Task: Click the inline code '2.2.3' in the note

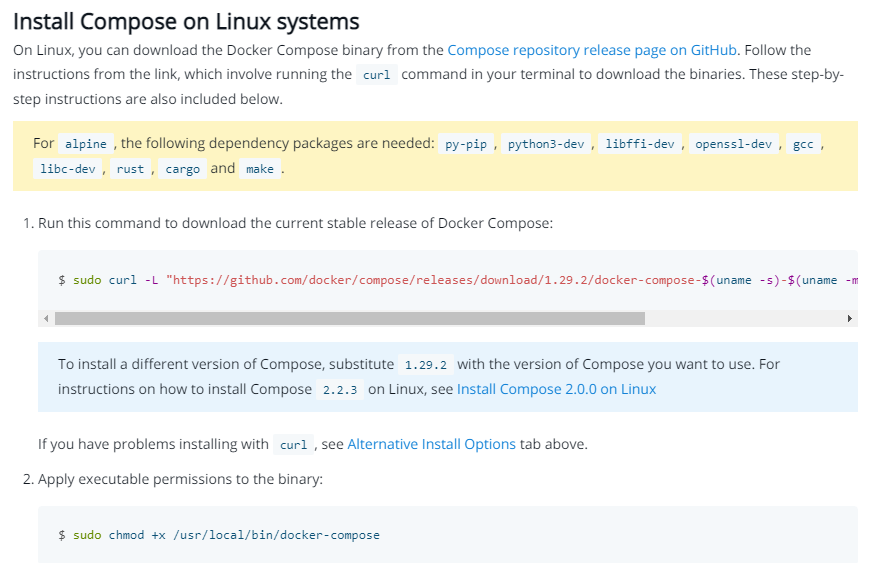Action: click(x=340, y=390)
